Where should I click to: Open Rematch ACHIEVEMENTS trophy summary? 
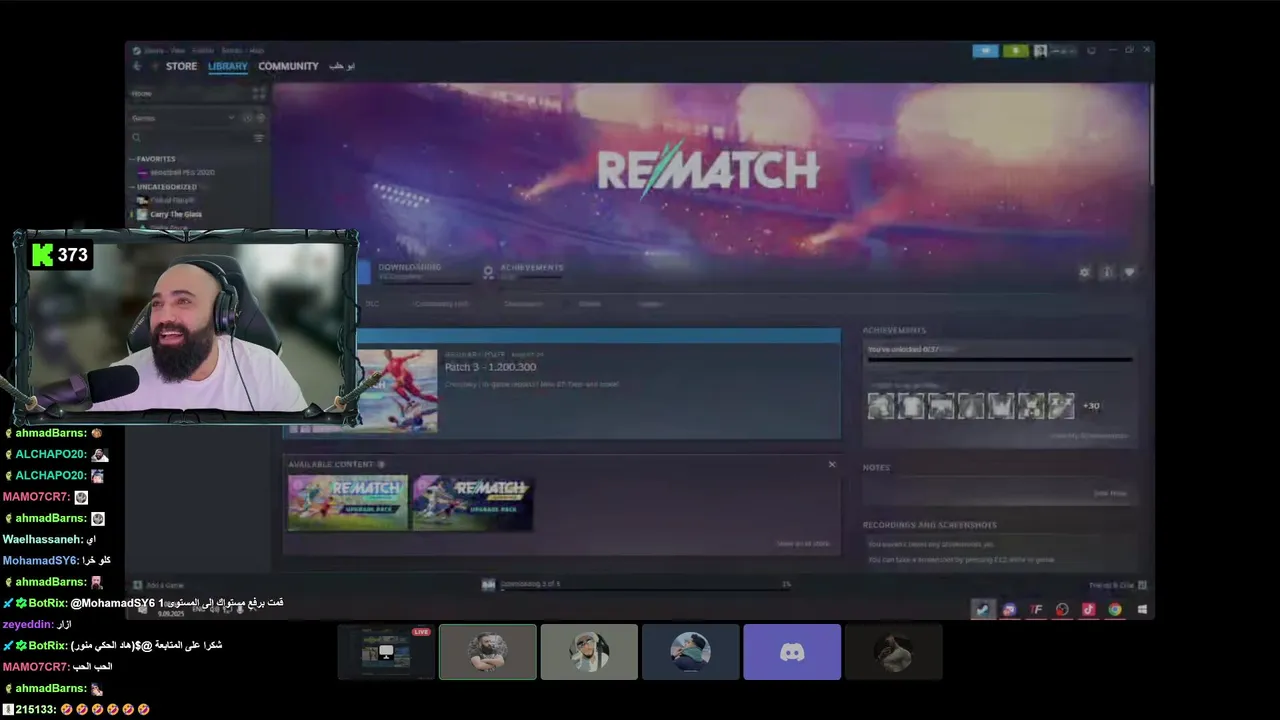[x=523, y=271]
